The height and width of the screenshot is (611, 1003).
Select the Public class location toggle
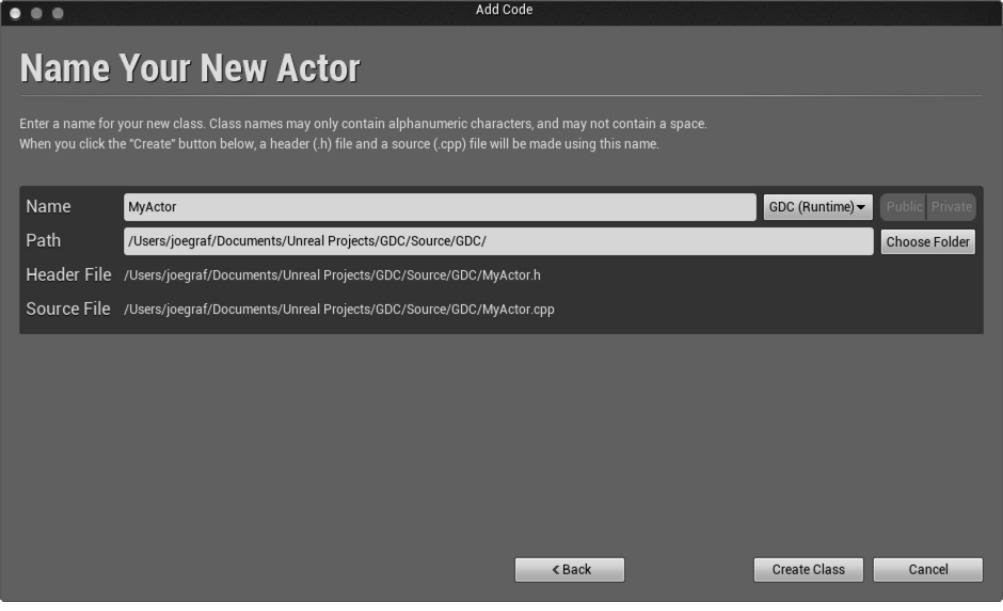[x=903, y=207]
